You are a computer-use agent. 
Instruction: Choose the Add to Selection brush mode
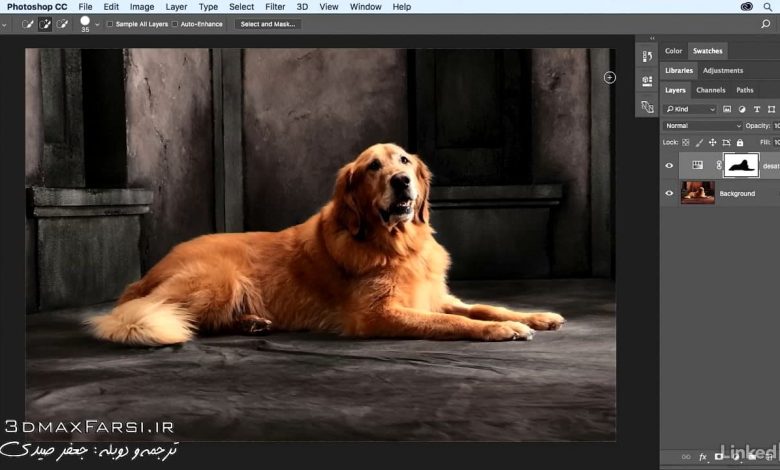click(45, 23)
